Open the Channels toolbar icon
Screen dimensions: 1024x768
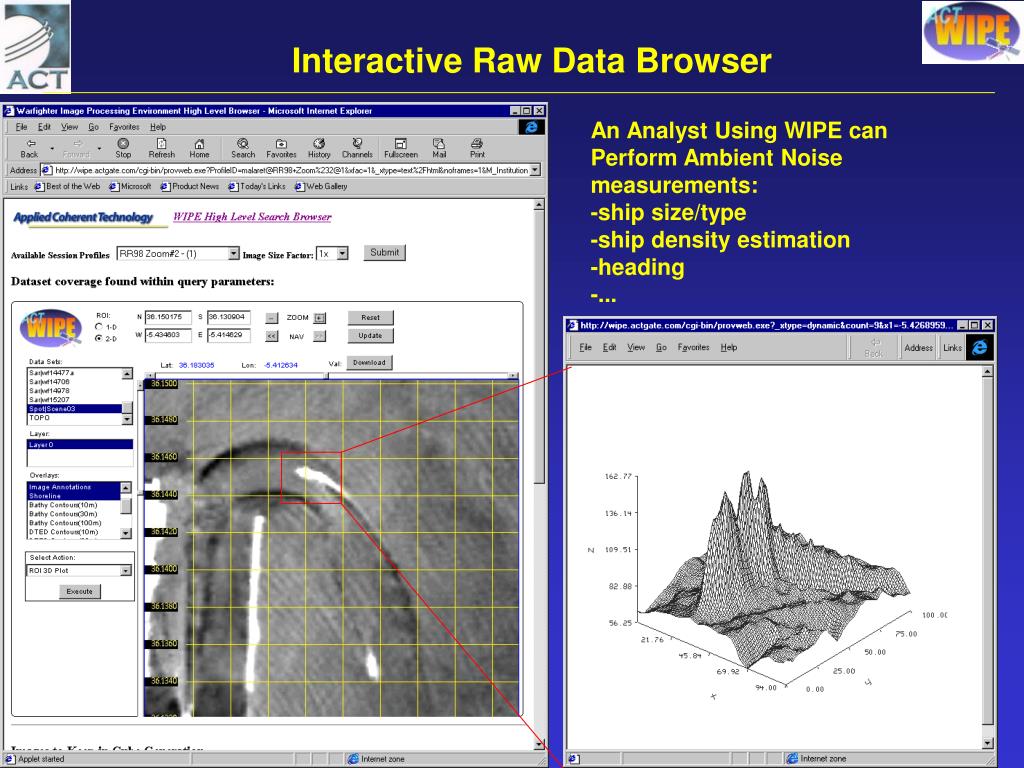(x=357, y=148)
